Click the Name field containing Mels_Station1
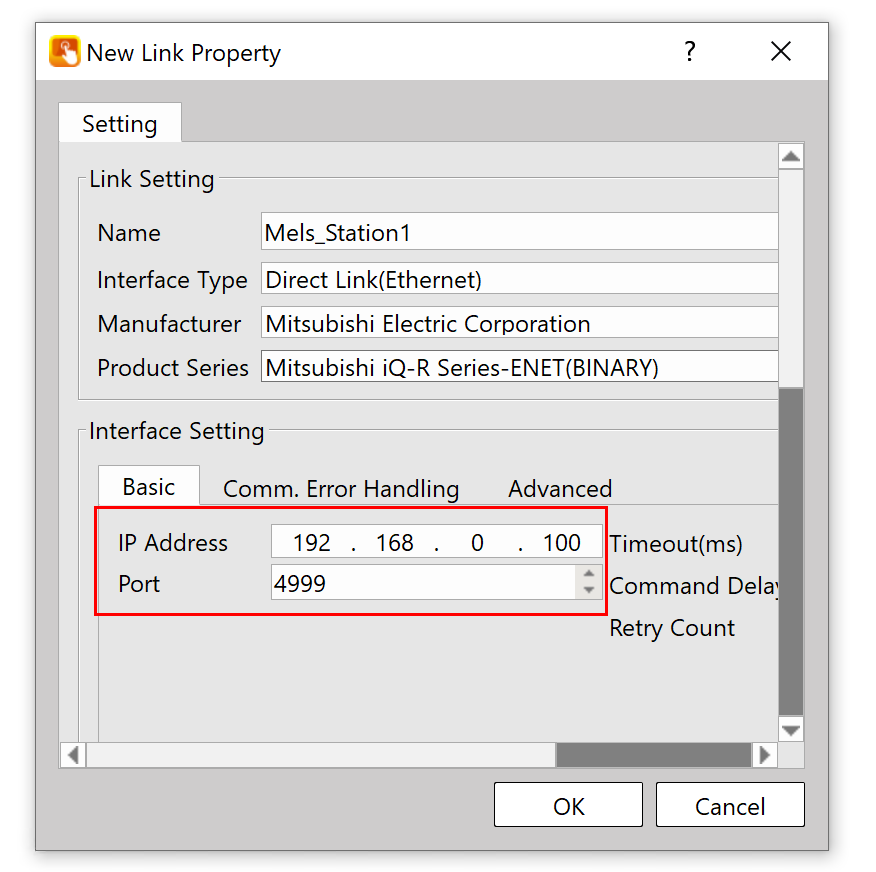876x872 pixels. point(518,233)
